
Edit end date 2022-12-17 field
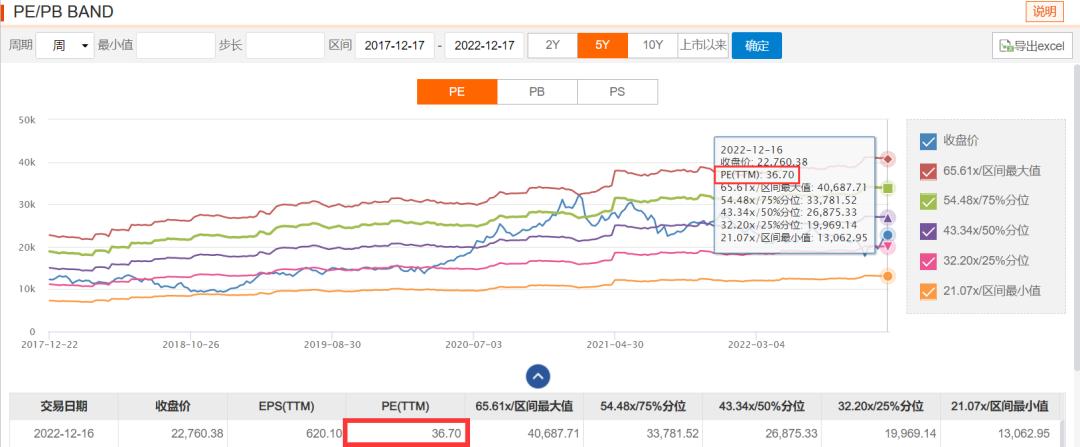tap(484, 45)
